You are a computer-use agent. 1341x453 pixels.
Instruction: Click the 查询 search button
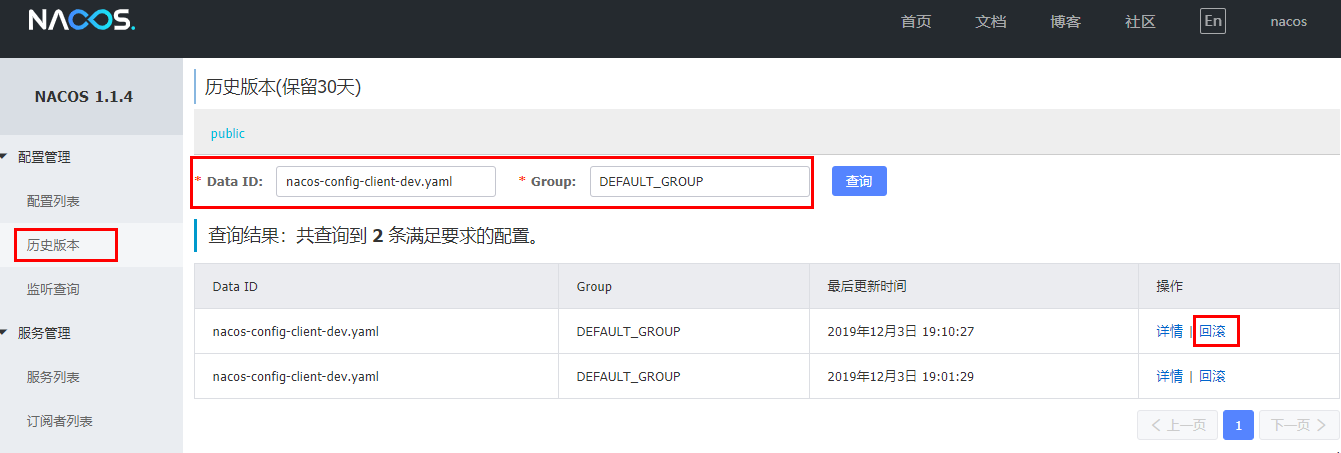pyautogui.click(x=859, y=181)
